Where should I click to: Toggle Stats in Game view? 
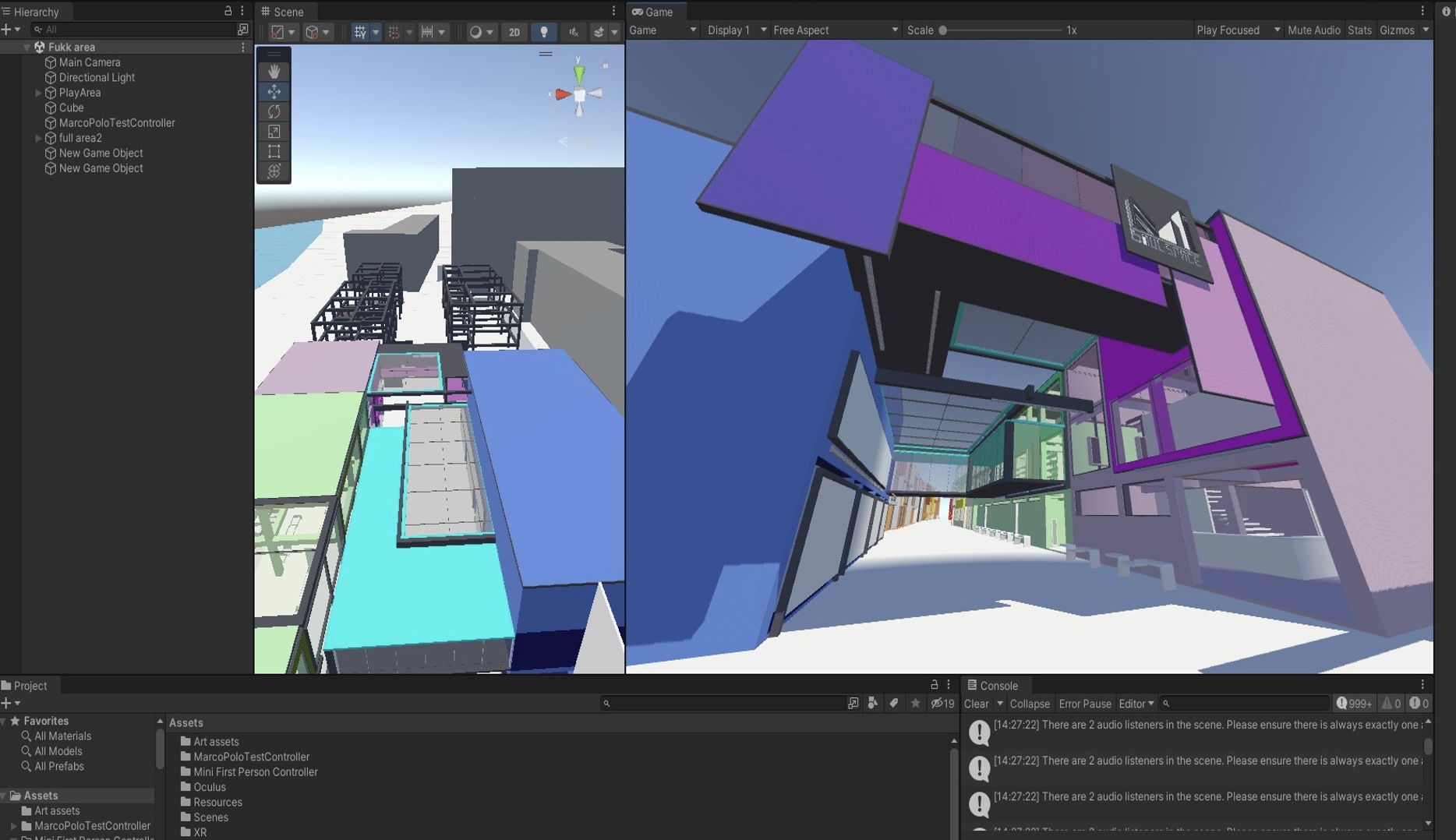[1359, 30]
